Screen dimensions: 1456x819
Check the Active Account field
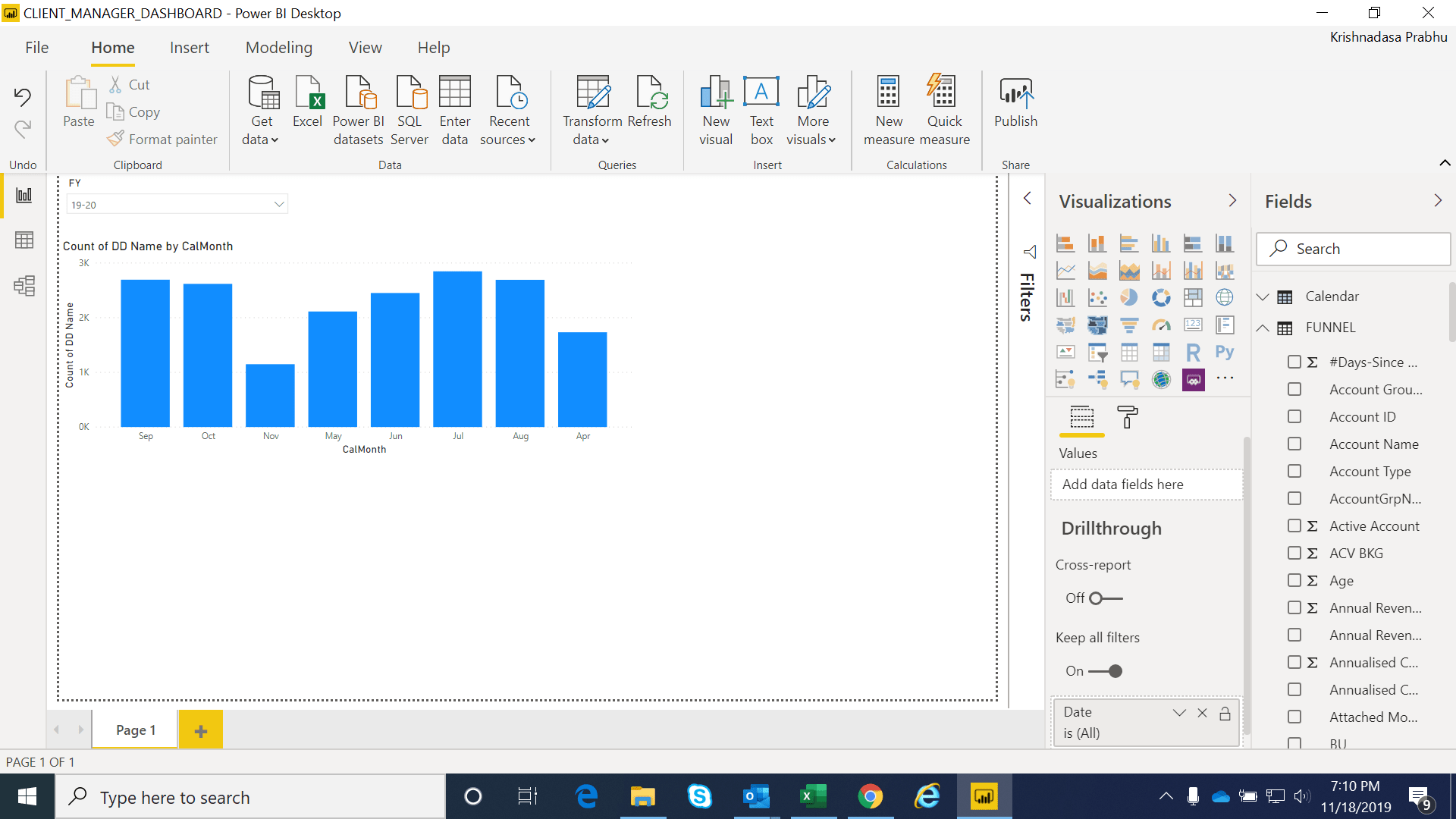pyautogui.click(x=1294, y=526)
